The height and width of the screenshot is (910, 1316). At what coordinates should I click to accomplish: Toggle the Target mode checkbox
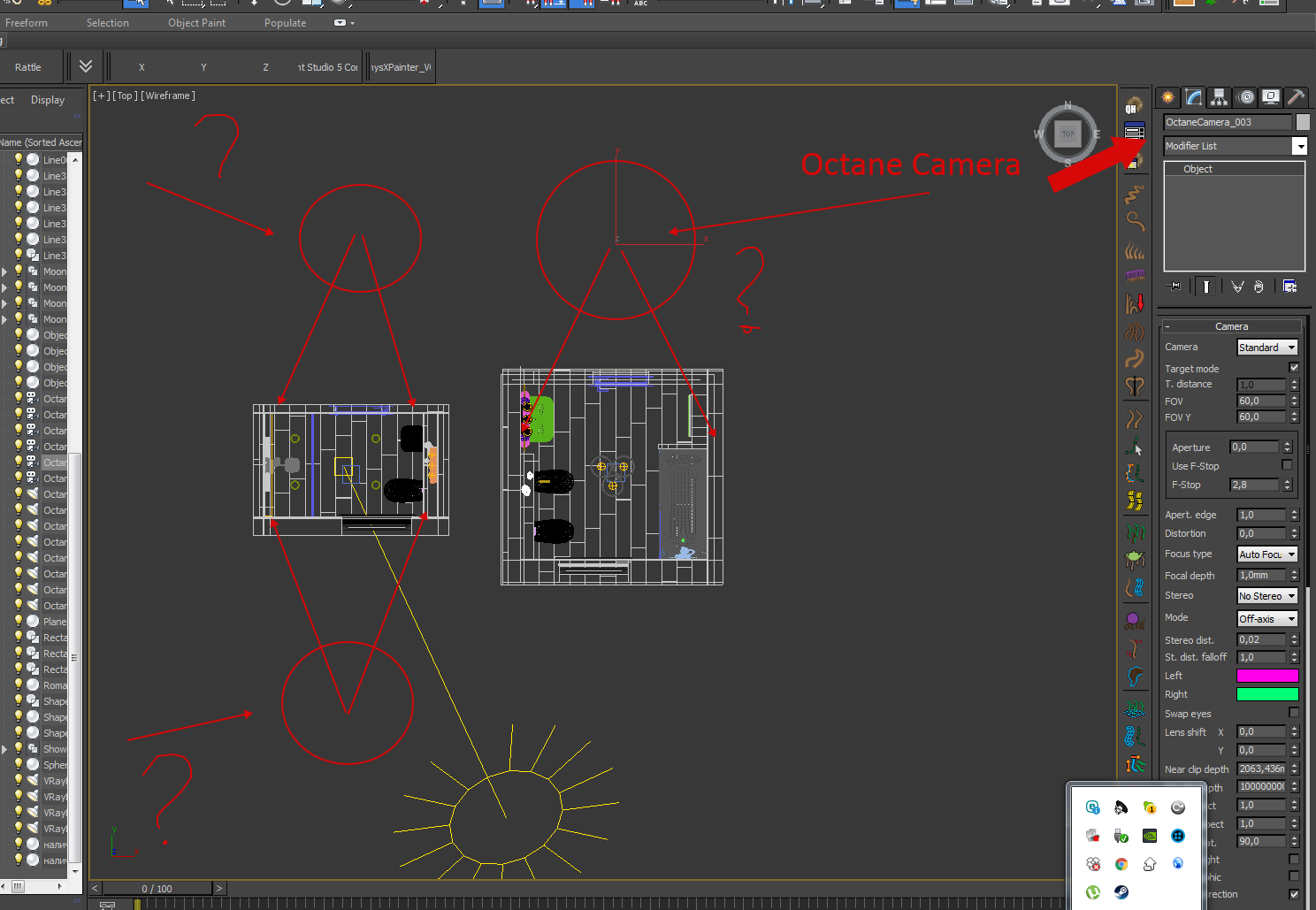coord(1294,368)
